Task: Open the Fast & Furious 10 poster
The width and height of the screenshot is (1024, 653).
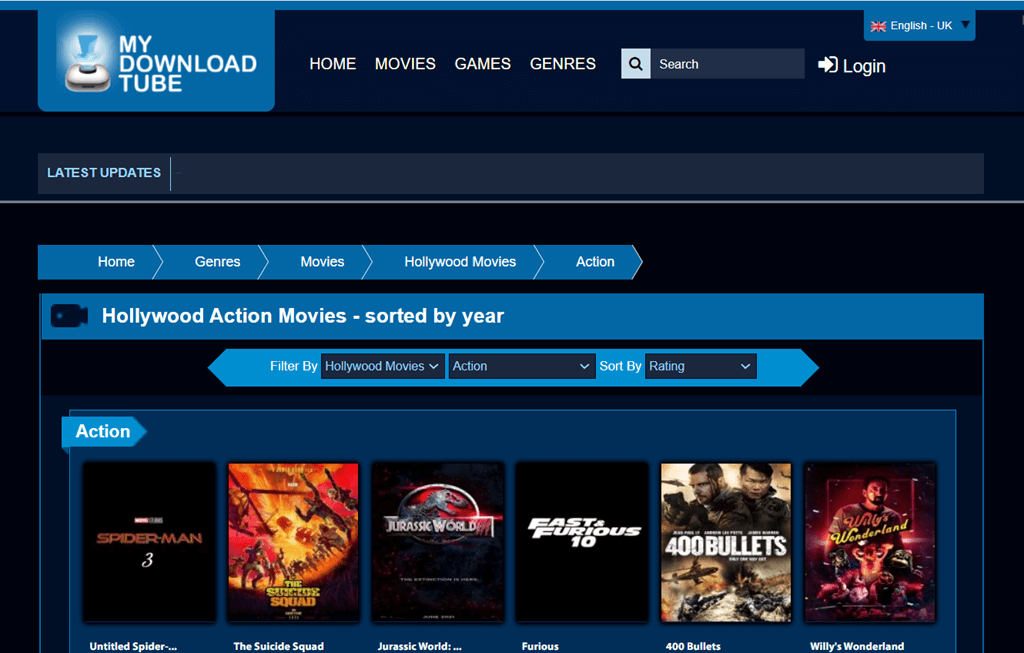Action: point(582,543)
